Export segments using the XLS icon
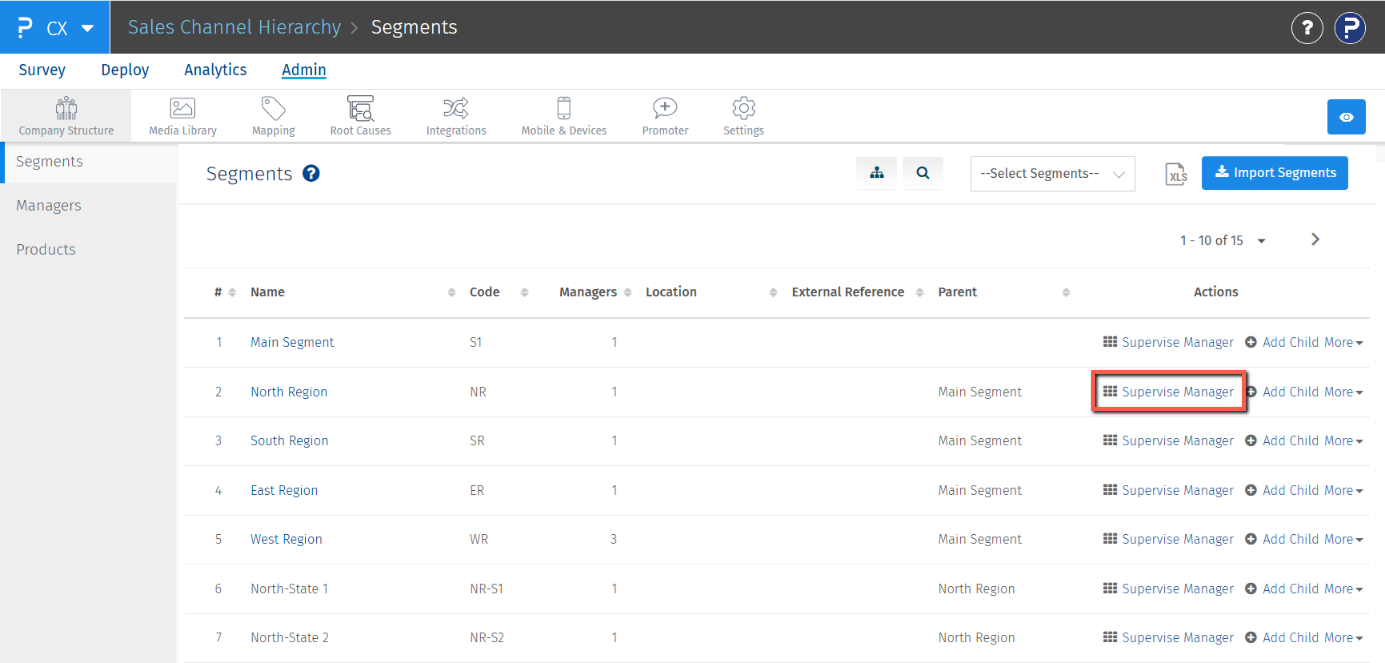The height and width of the screenshot is (663, 1385). (x=1178, y=174)
